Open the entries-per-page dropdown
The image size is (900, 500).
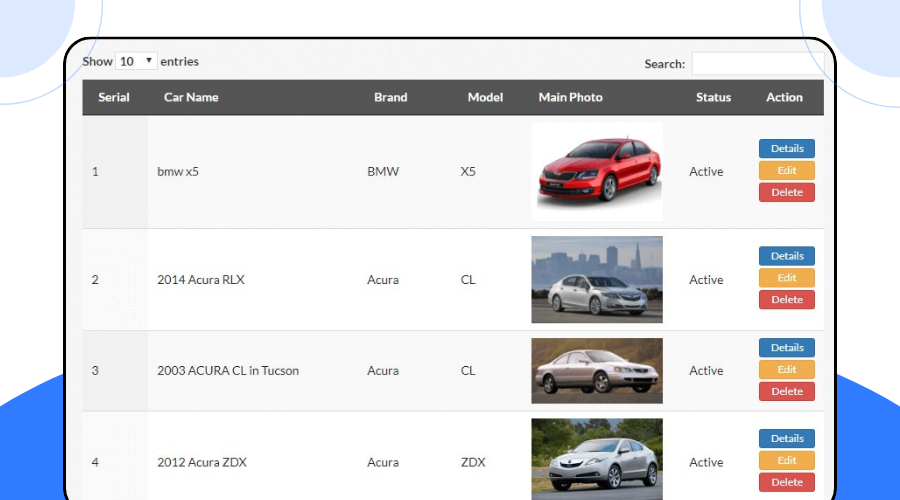(x=136, y=61)
